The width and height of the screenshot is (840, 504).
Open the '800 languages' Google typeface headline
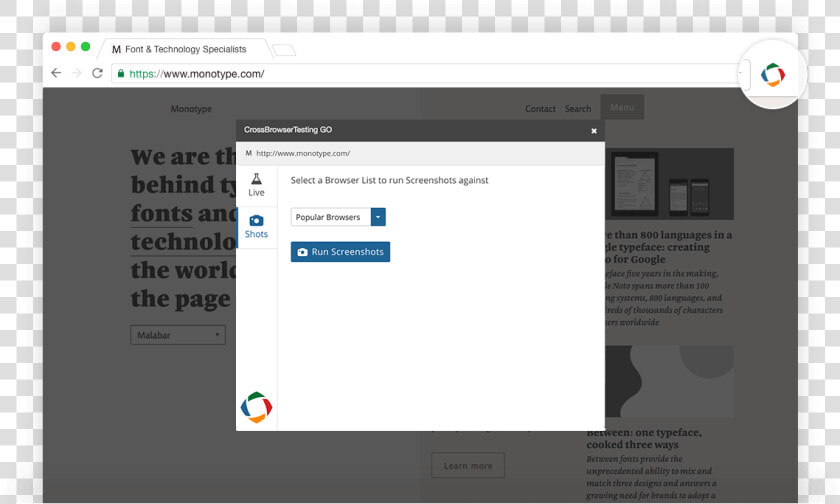tap(669, 247)
